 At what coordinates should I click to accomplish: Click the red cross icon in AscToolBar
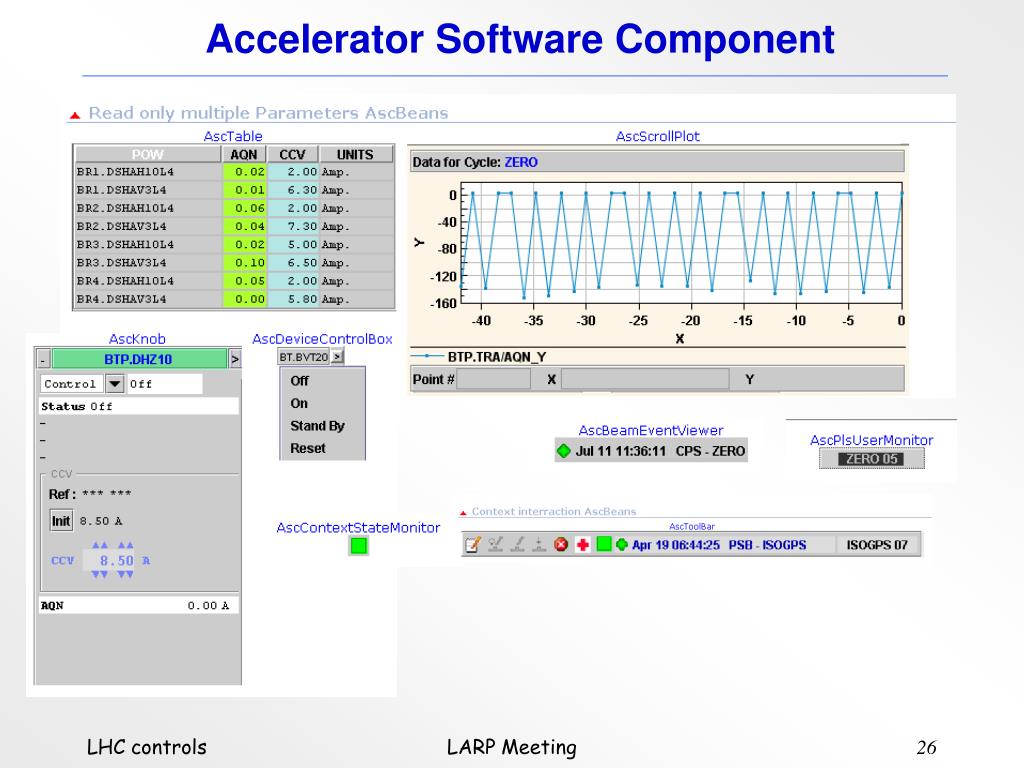tap(583, 545)
